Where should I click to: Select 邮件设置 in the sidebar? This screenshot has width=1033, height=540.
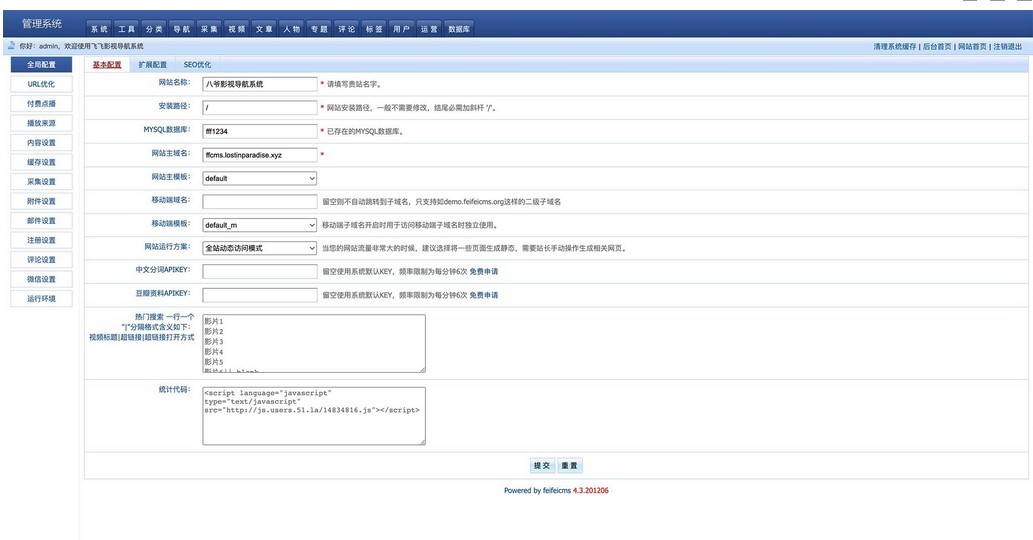point(42,221)
